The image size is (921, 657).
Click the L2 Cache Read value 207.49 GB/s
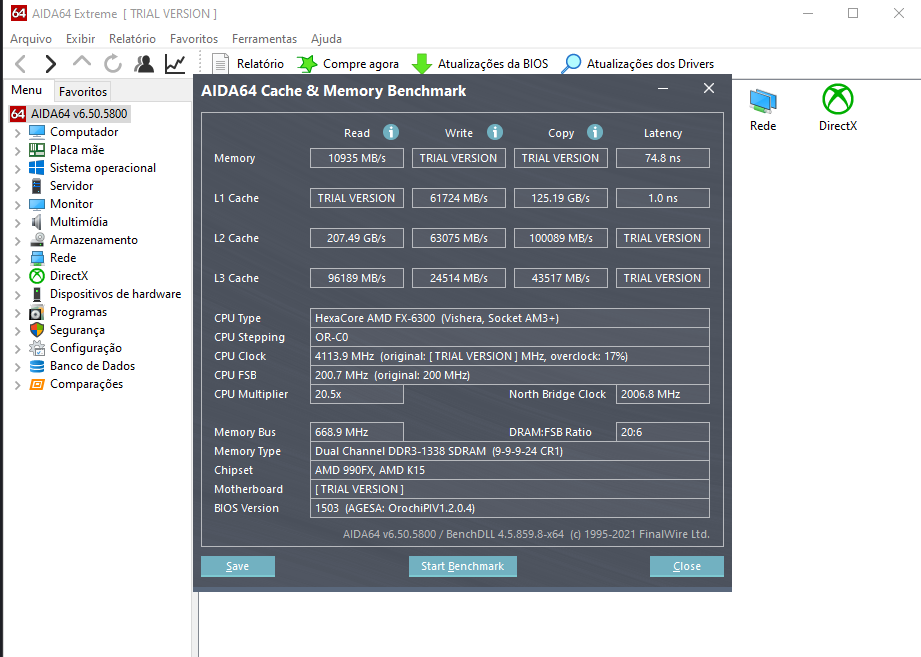(x=357, y=238)
